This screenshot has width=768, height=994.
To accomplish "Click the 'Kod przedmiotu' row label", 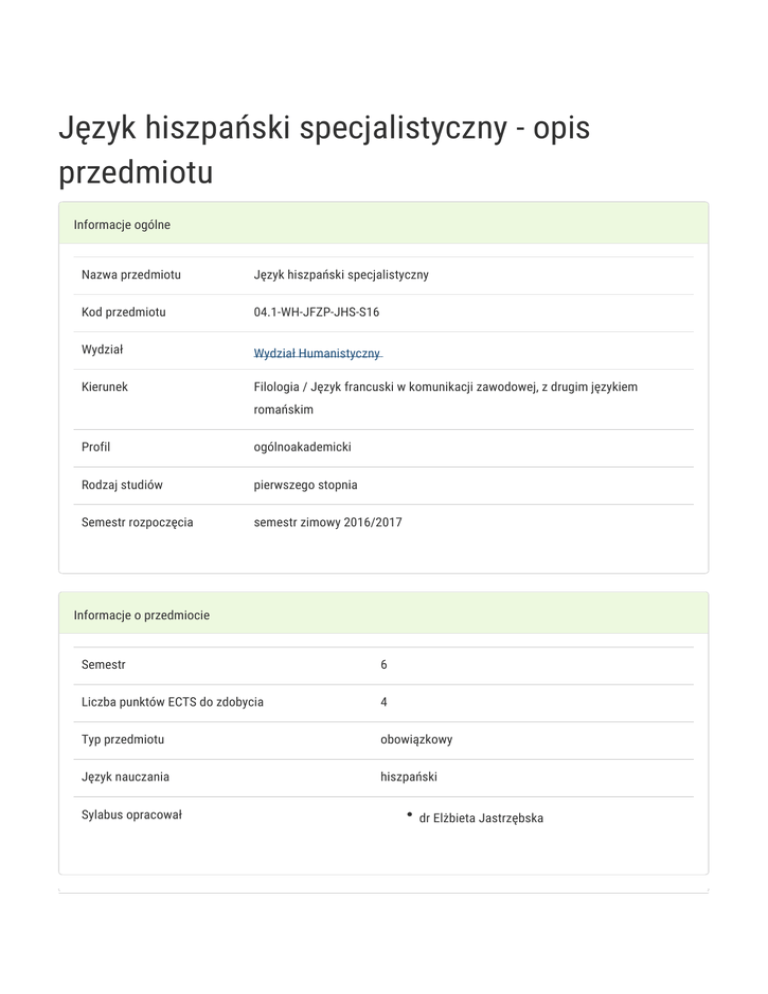I will tap(124, 312).
